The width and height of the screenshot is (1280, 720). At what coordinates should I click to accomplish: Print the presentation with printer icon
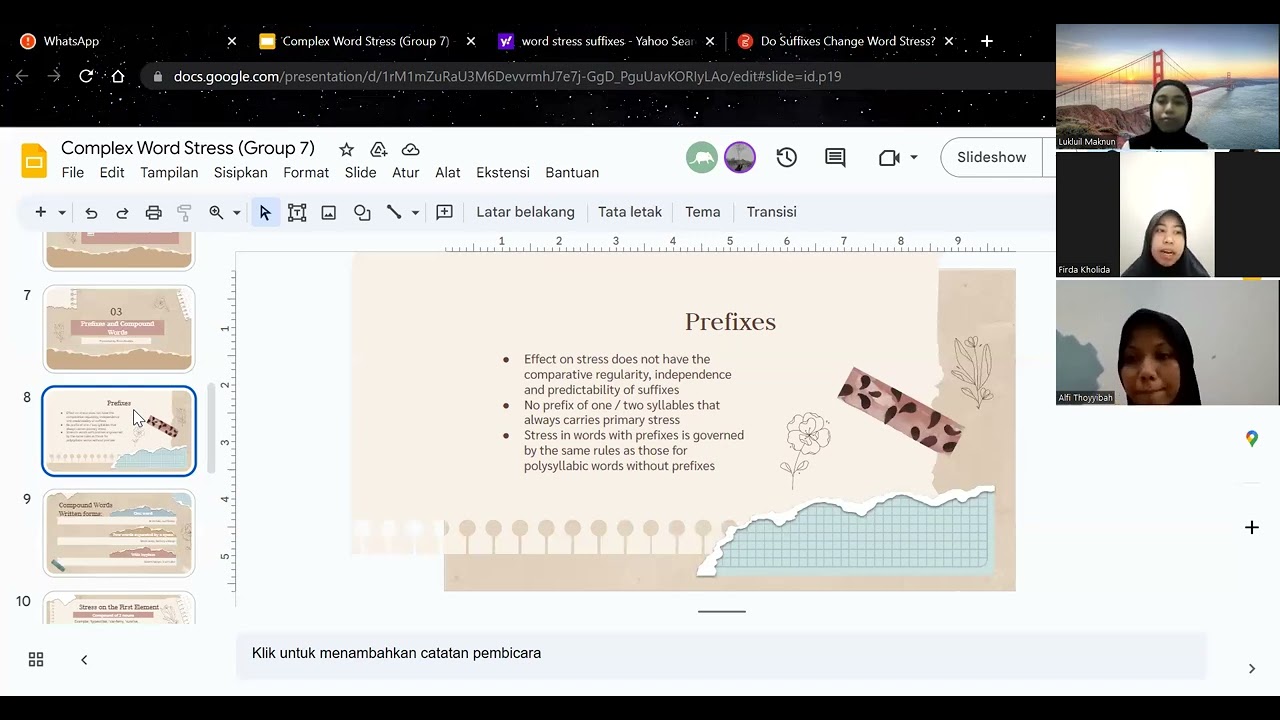click(153, 212)
